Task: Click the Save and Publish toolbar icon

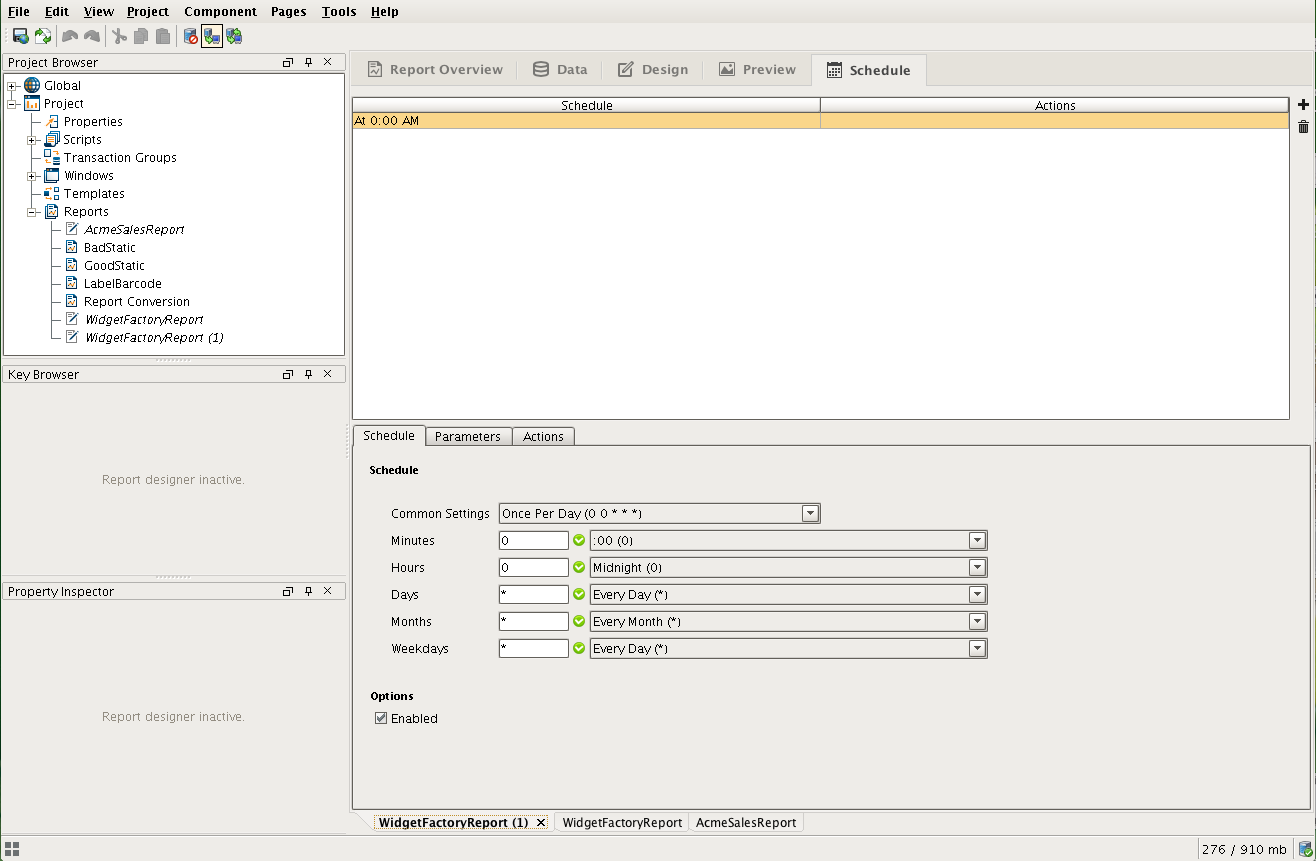Action: coord(20,37)
